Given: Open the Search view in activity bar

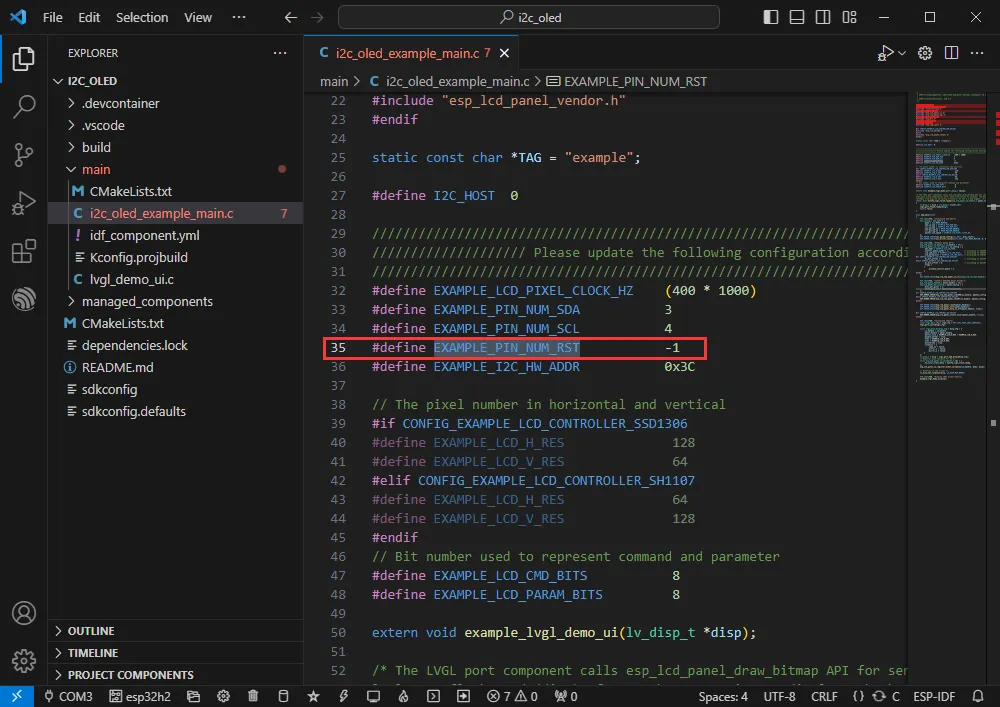Looking at the screenshot, I should pyautogui.click(x=23, y=107).
